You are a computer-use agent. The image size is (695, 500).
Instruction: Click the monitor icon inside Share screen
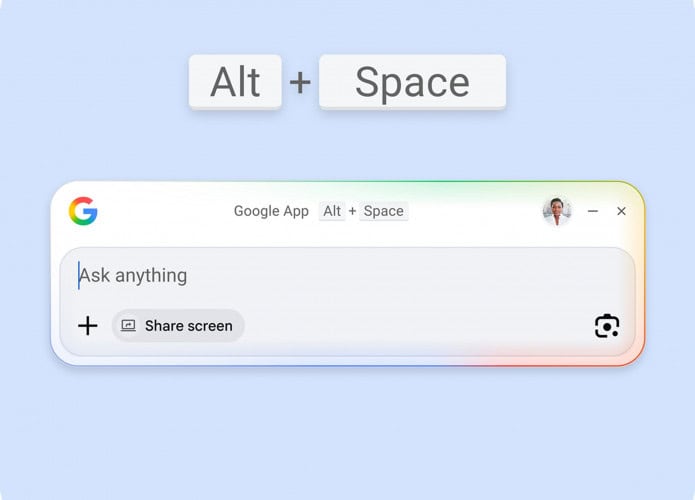(x=128, y=326)
